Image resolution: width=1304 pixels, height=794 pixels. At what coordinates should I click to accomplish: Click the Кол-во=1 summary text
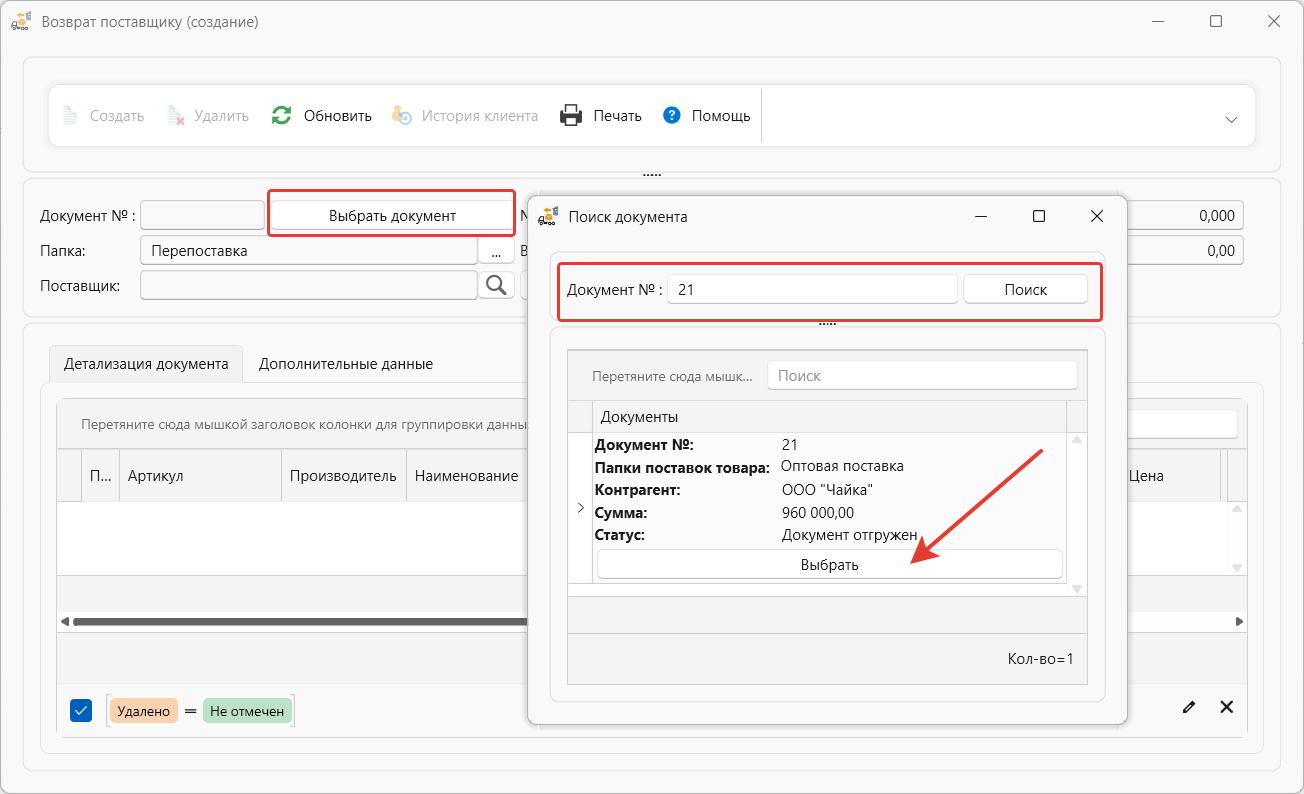pos(1040,659)
